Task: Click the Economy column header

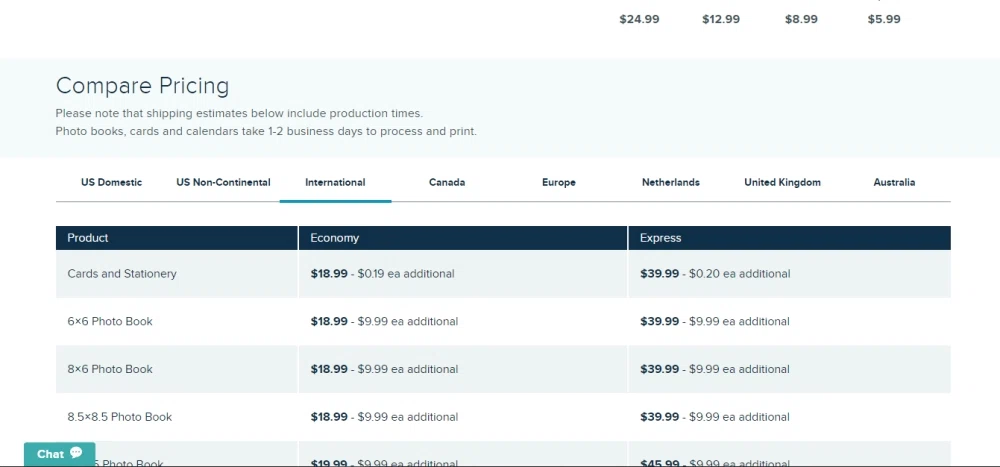Action: pyautogui.click(x=335, y=238)
